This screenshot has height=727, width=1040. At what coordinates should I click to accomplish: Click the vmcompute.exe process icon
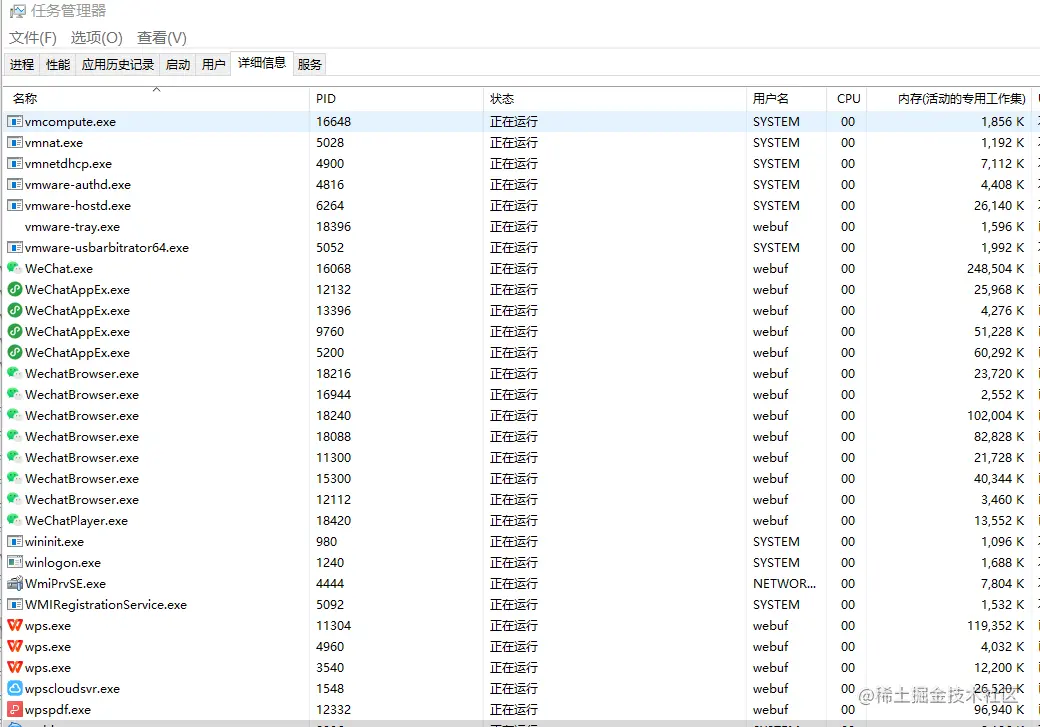(x=15, y=121)
